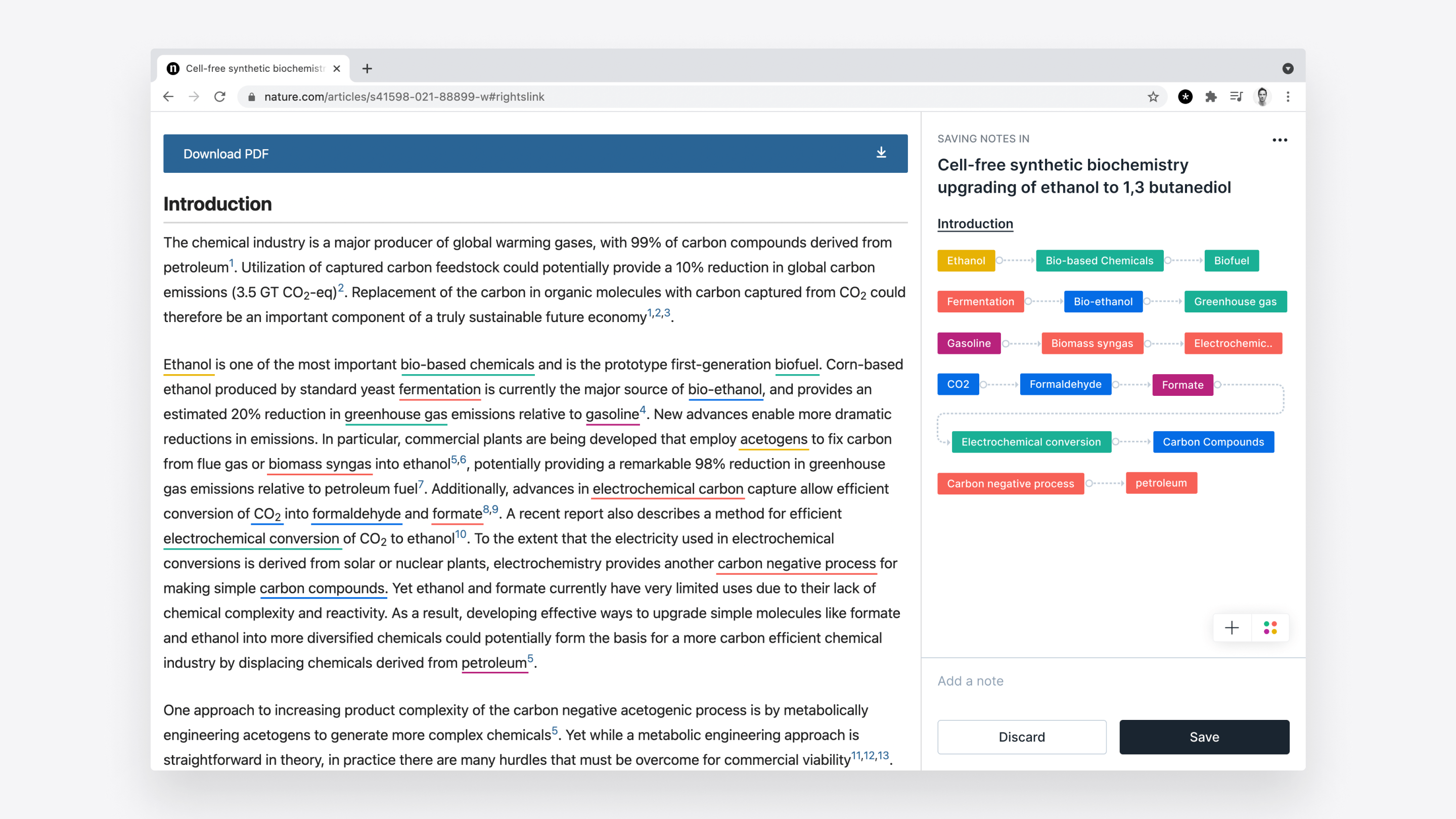Bookmark this page with the star icon
The image size is (1456, 819).
[x=1153, y=97]
